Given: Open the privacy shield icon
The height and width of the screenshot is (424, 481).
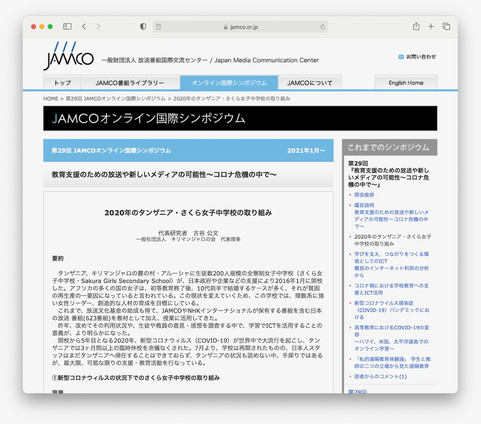Looking at the screenshot, I should (143, 26).
